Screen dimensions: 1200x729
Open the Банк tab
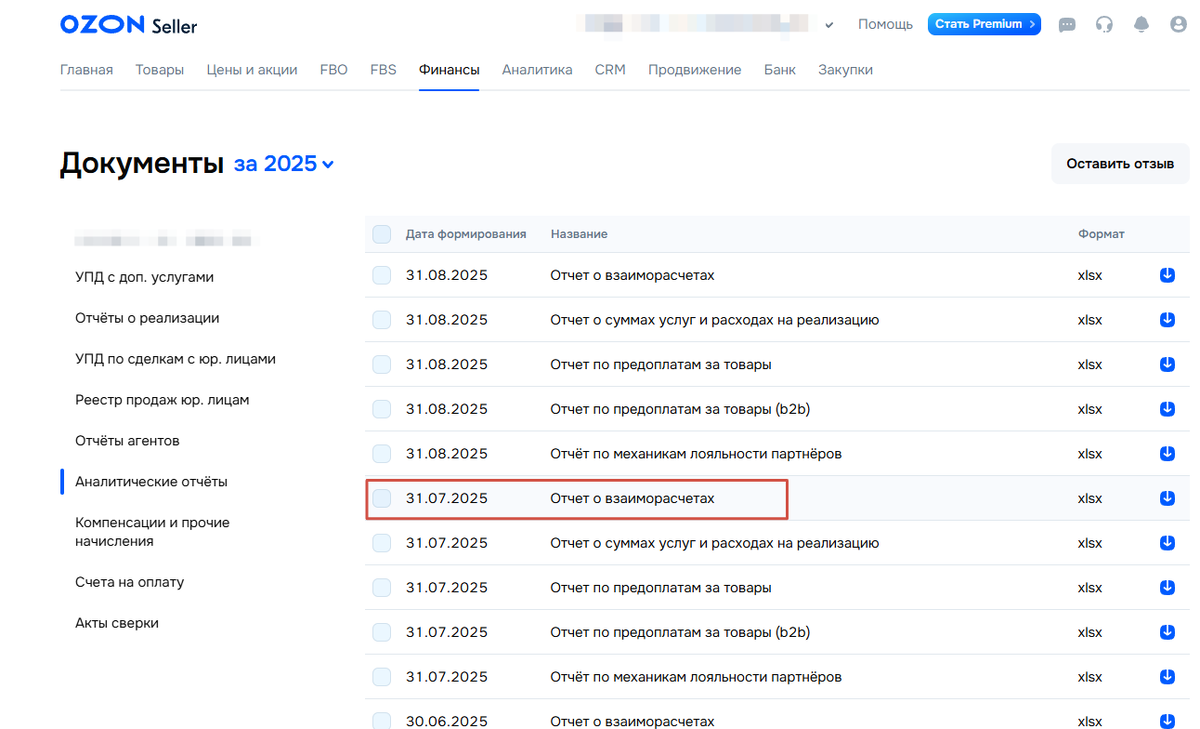pyautogui.click(x=780, y=69)
